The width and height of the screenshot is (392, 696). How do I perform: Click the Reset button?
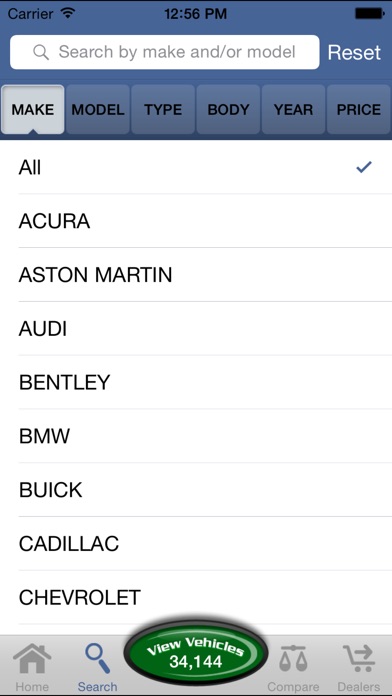tap(354, 52)
